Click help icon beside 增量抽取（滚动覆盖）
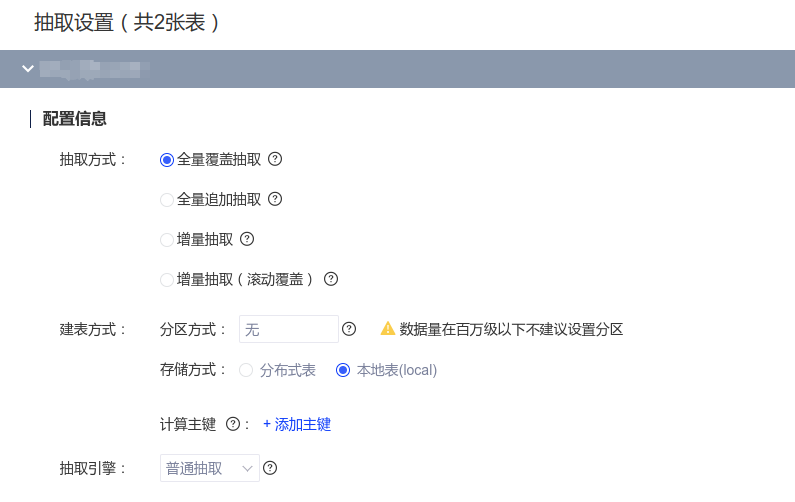The height and width of the screenshot is (502, 795). [330, 279]
